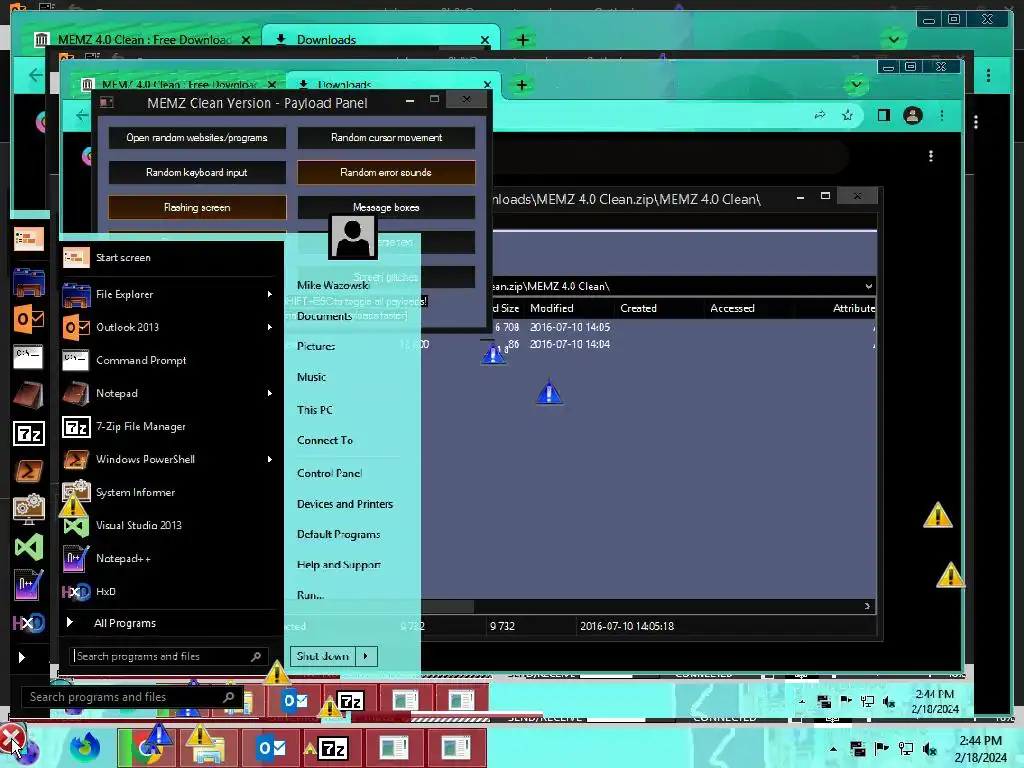Open browser profile avatar icon
This screenshot has height=768, width=1024.
(913, 116)
